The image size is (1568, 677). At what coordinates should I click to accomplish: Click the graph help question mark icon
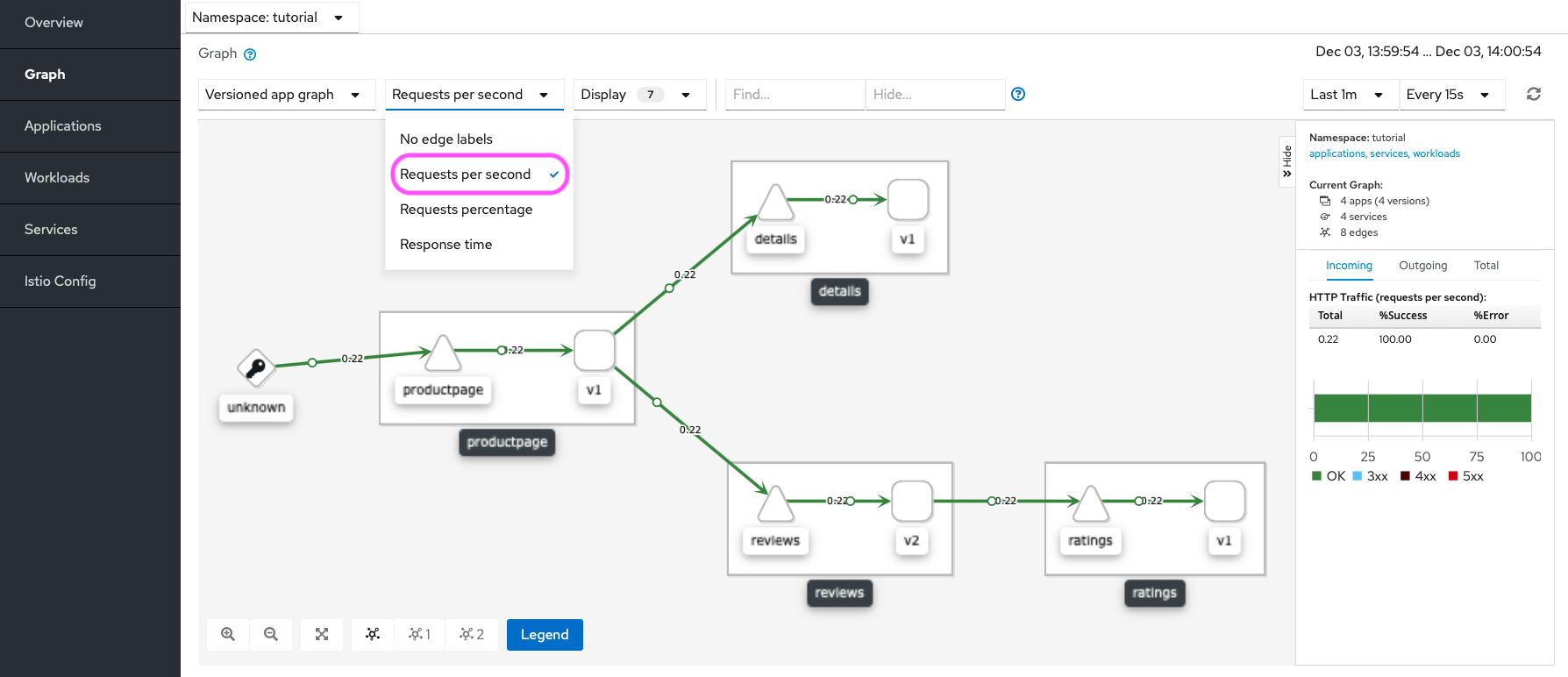pos(250,54)
